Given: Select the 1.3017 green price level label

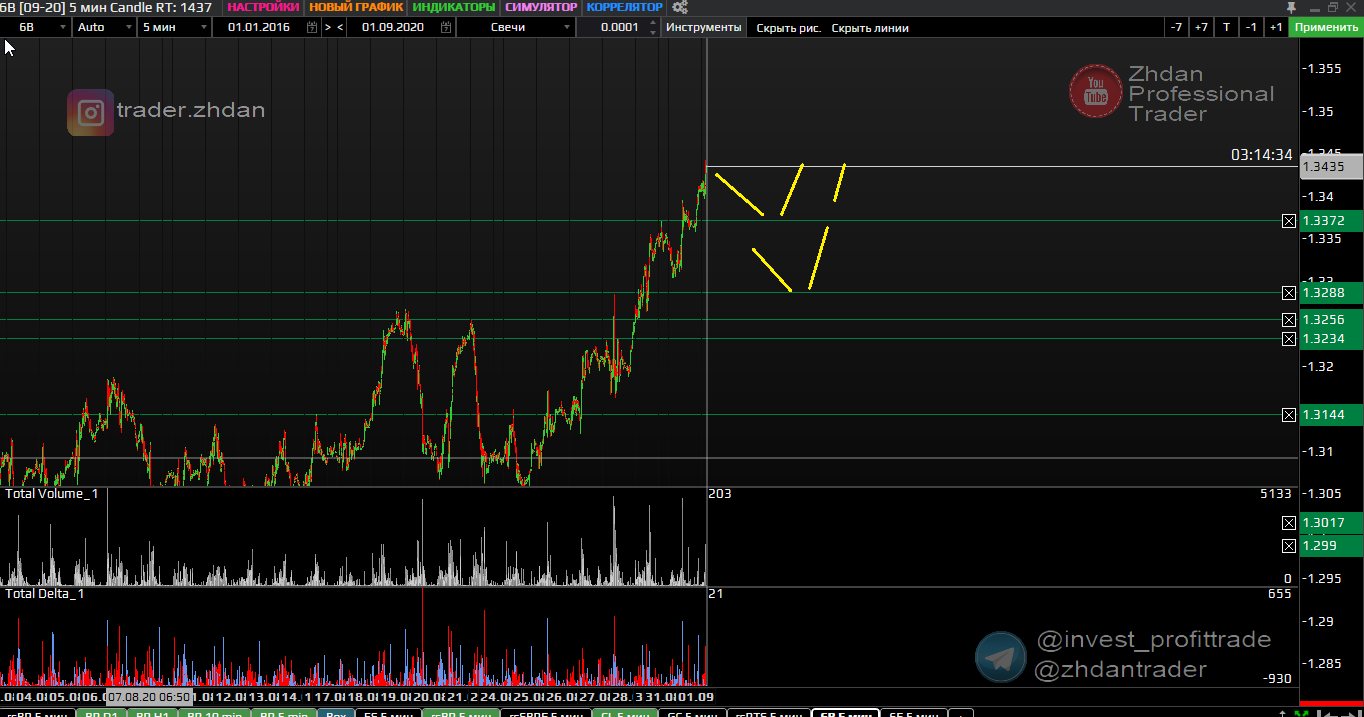Looking at the screenshot, I should (x=1331, y=523).
